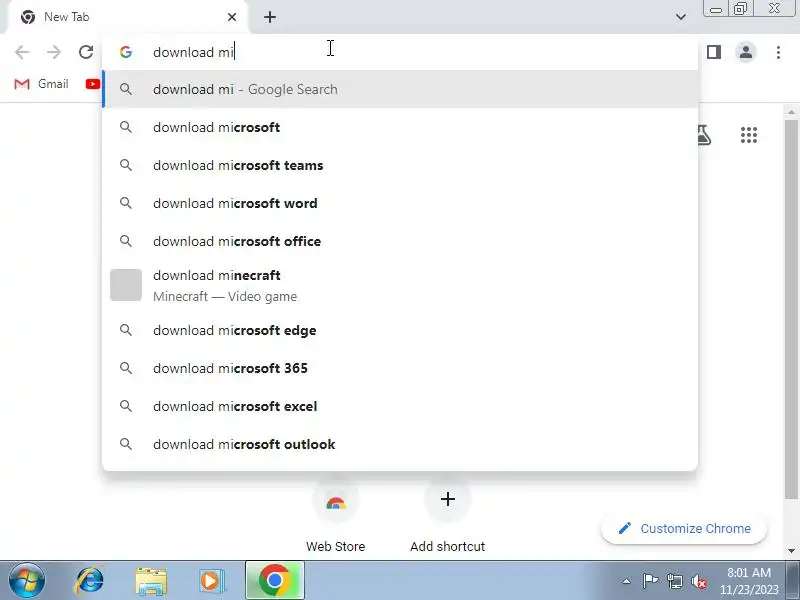Close the New Tab tab
Viewport: 800px width, 600px height.
coord(232,17)
